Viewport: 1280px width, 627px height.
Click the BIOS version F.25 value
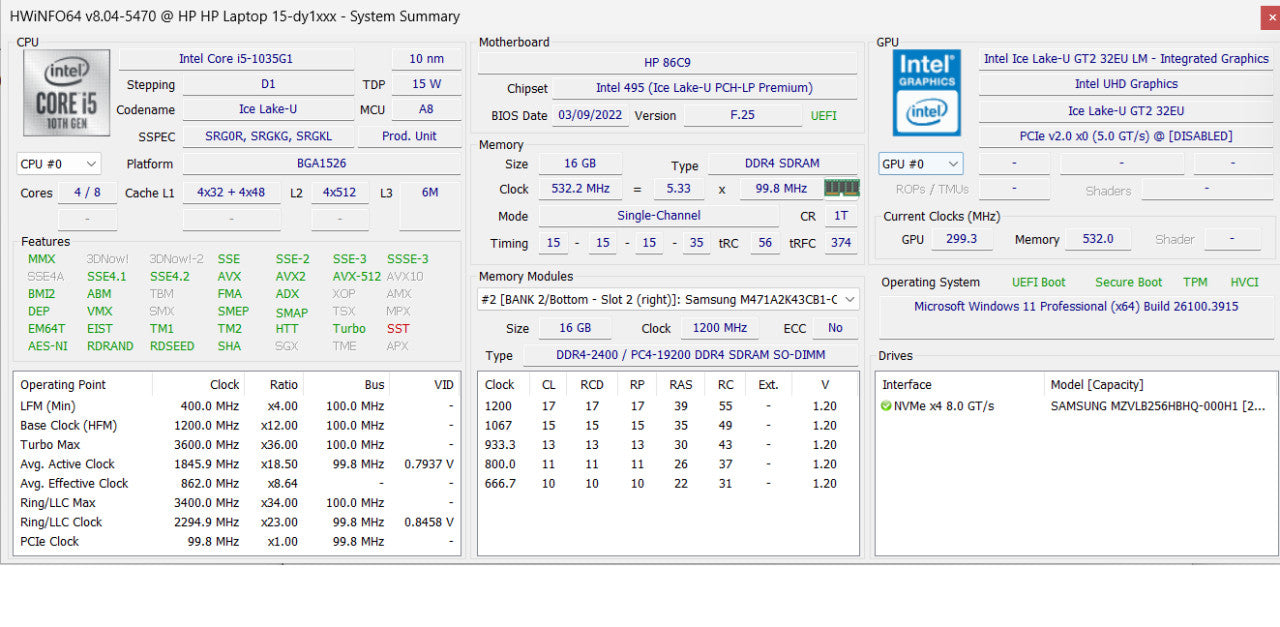coord(742,115)
